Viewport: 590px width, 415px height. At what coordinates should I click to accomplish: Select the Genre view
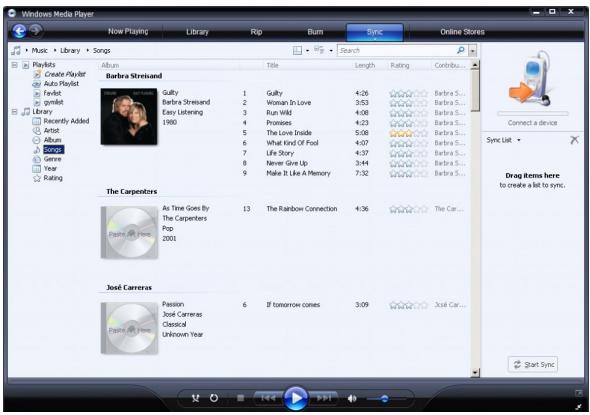click(52, 159)
